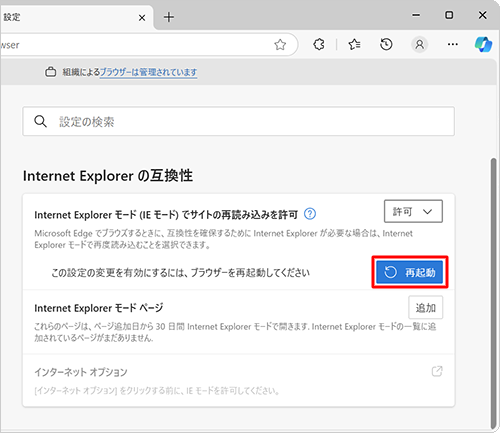Minimize the browser window
The width and height of the screenshot is (500, 433).
point(416,15)
